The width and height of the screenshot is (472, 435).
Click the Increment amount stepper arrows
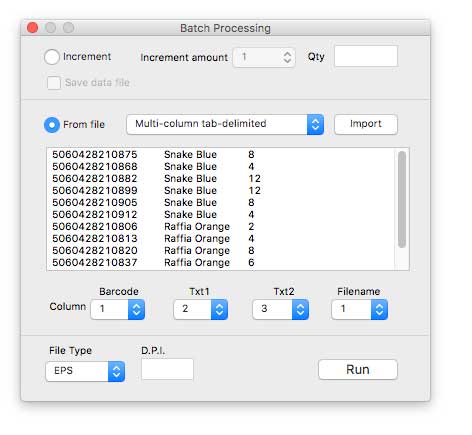click(287, 57)
